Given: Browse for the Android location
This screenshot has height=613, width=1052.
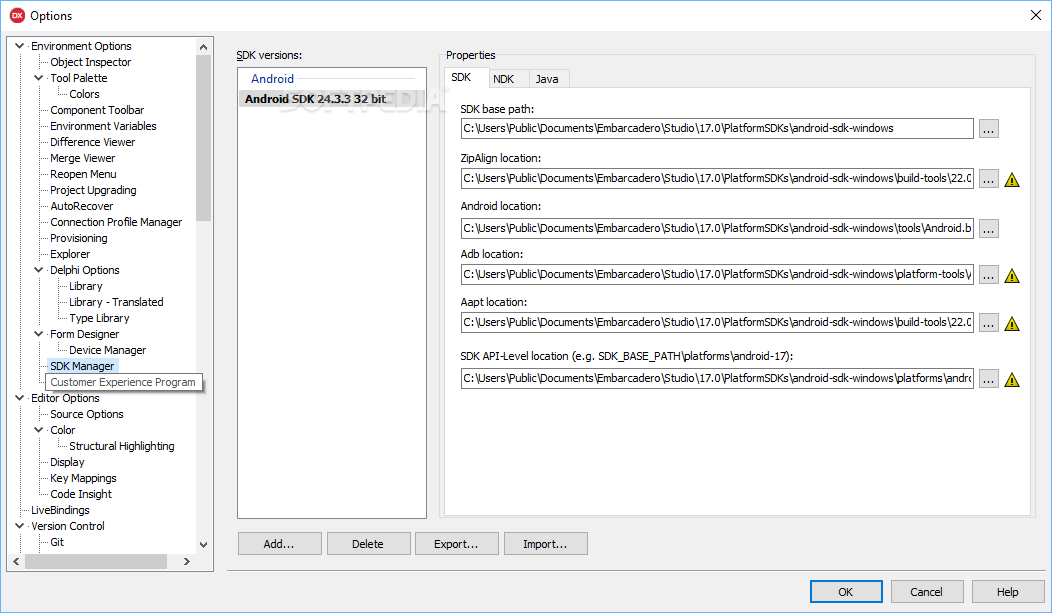Looking at the screenshot, I should pyautogui.click(x=988, y=229).
